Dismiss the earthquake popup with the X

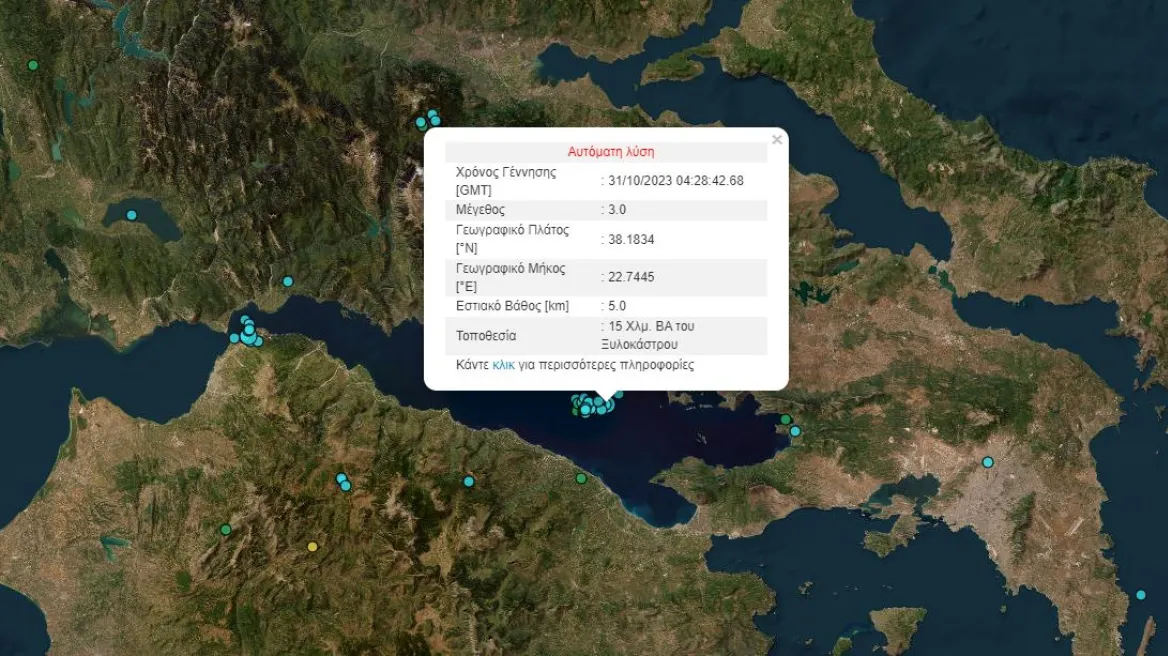pyautogui.click(x=777, y=139)
